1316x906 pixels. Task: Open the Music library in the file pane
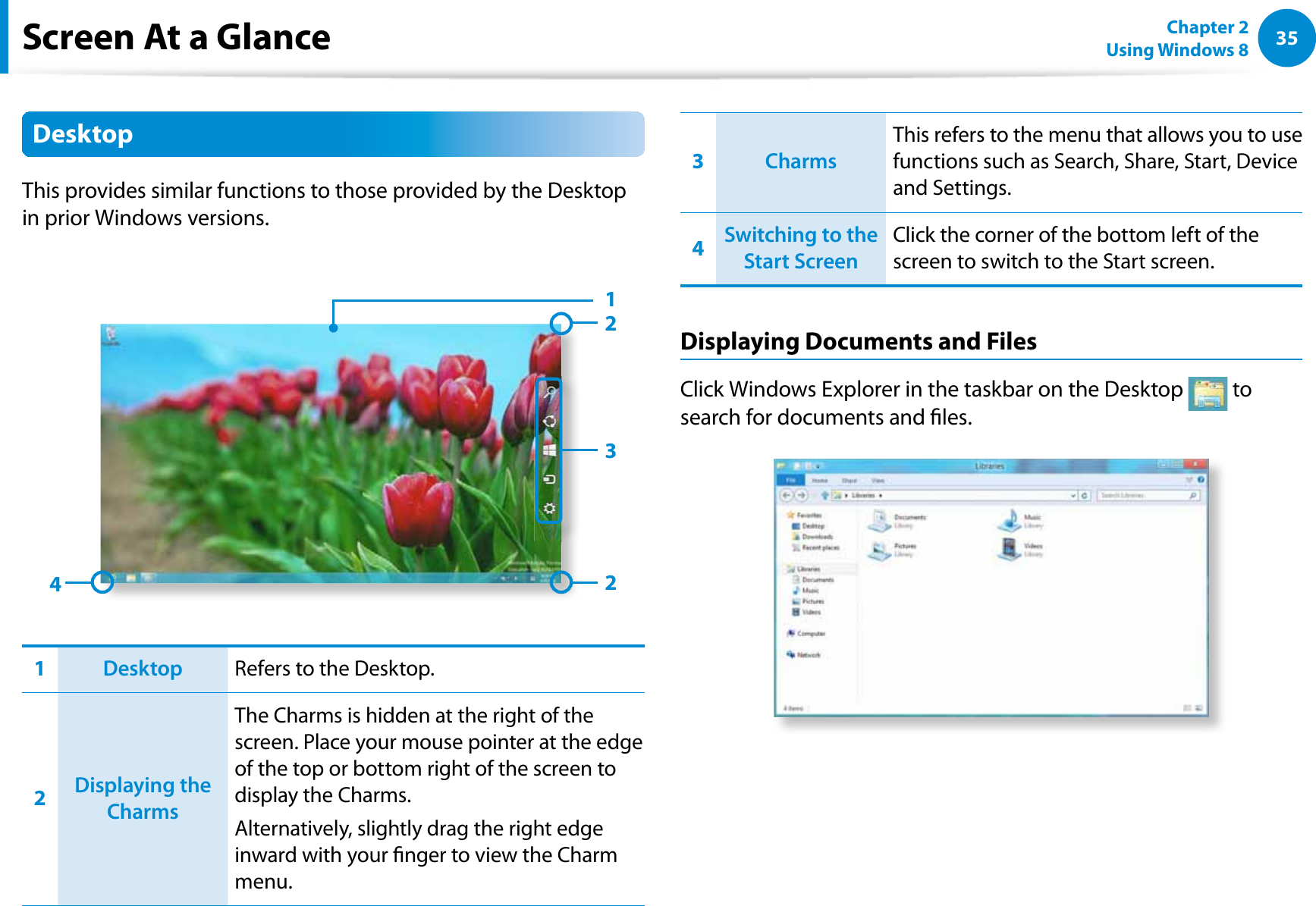pyautogui.click(x=1020, y=521)
